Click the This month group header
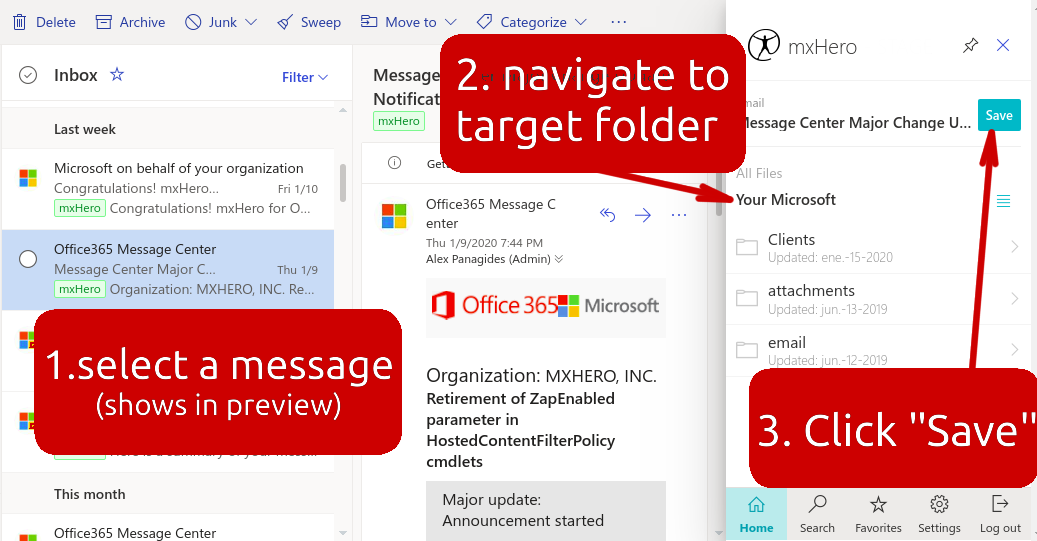The height and width of the screenshot is (541, 1037). (89, 495)
